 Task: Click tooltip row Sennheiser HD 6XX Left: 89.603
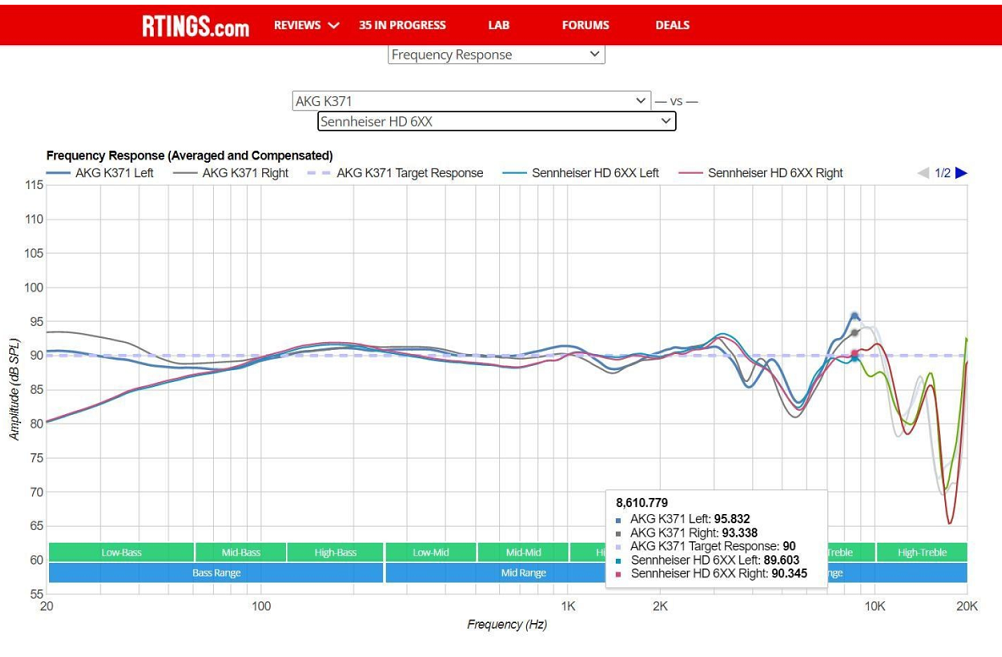pyautogui.click(x=707, y=560)
